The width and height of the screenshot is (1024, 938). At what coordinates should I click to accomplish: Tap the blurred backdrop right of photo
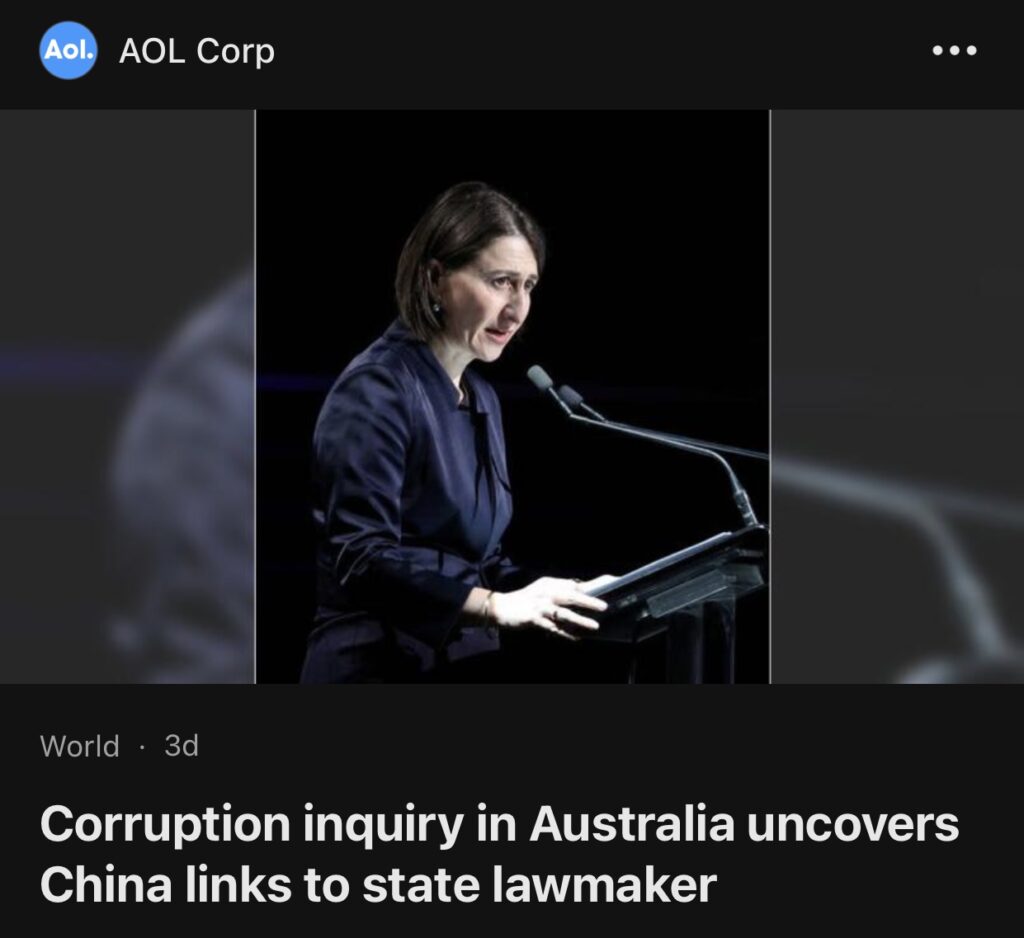897,396
